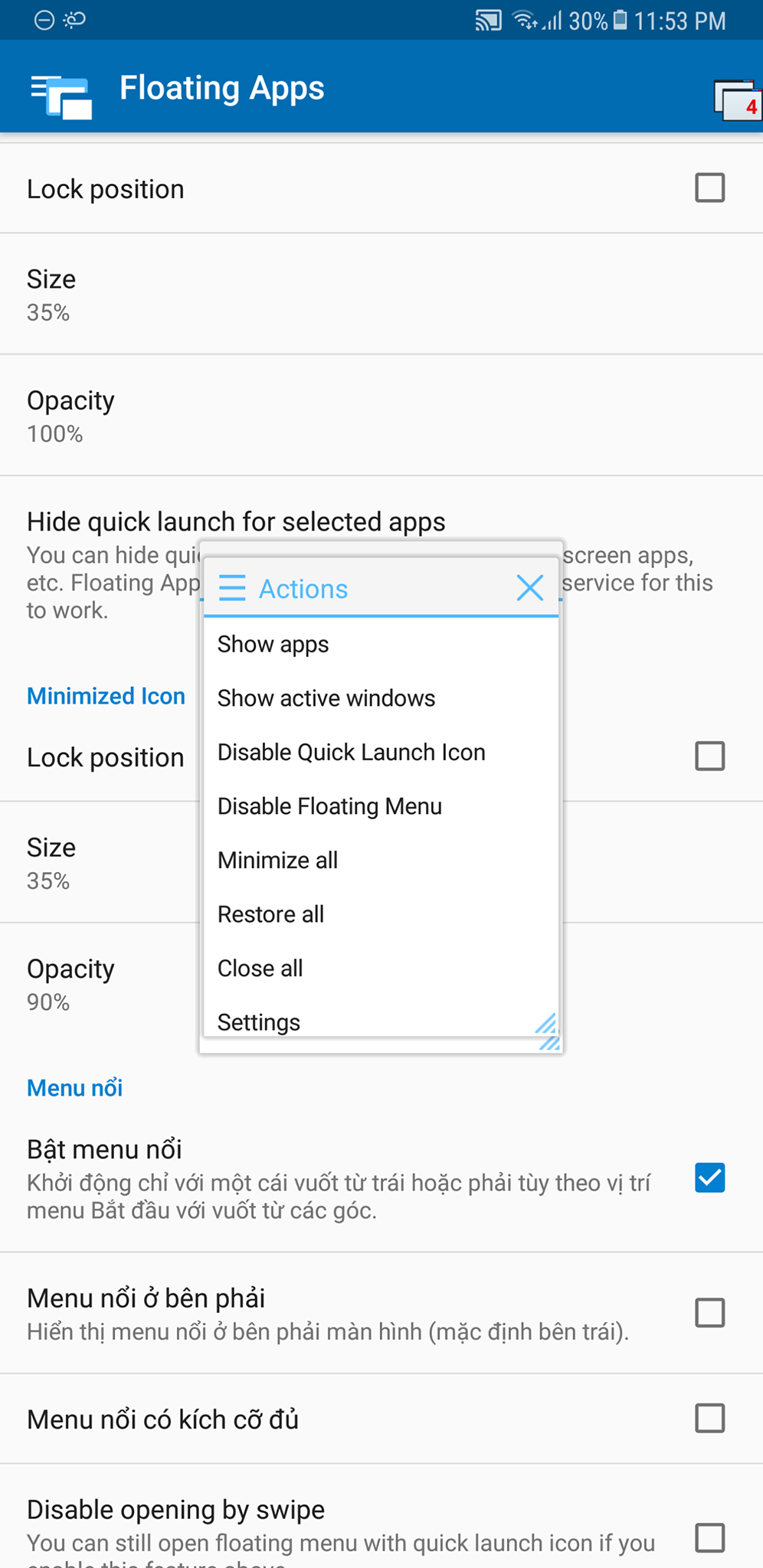
Task: Check the Menu nổi ở bên phải option
Action: pos(709,1312)
